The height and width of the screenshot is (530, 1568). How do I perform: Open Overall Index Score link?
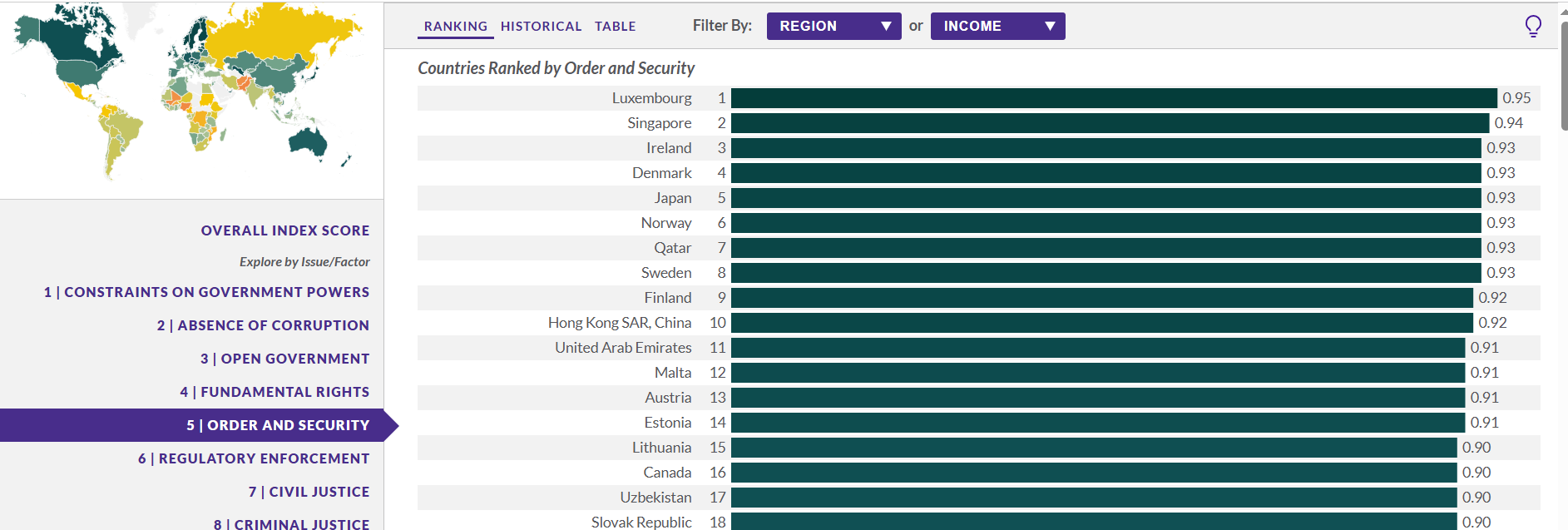284,230
